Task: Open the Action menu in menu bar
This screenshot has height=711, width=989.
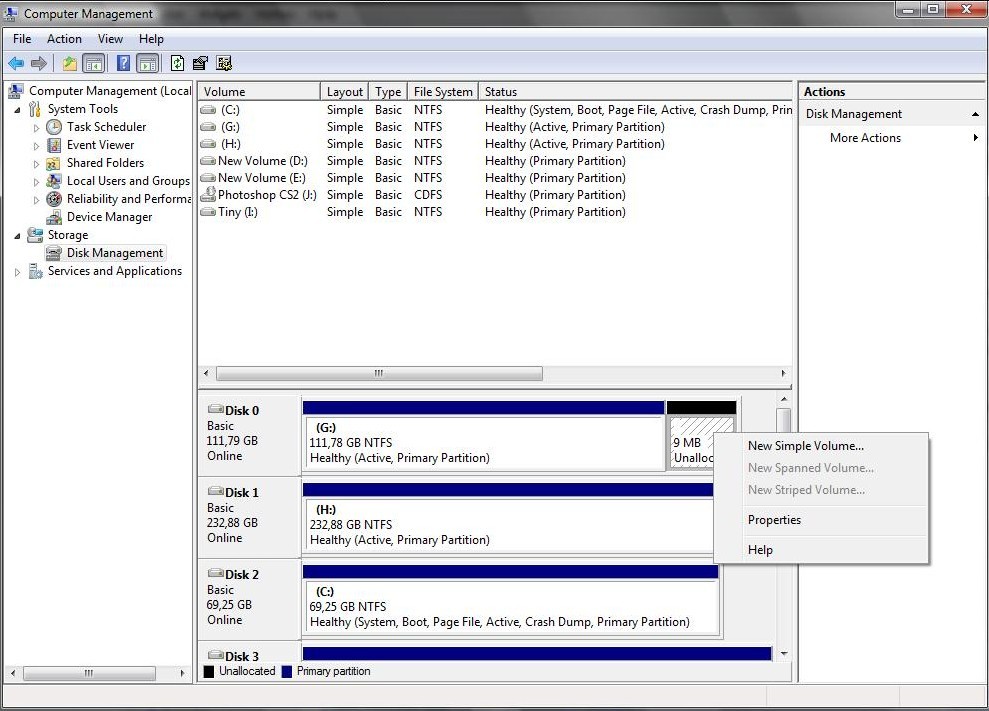Action: 64,39
